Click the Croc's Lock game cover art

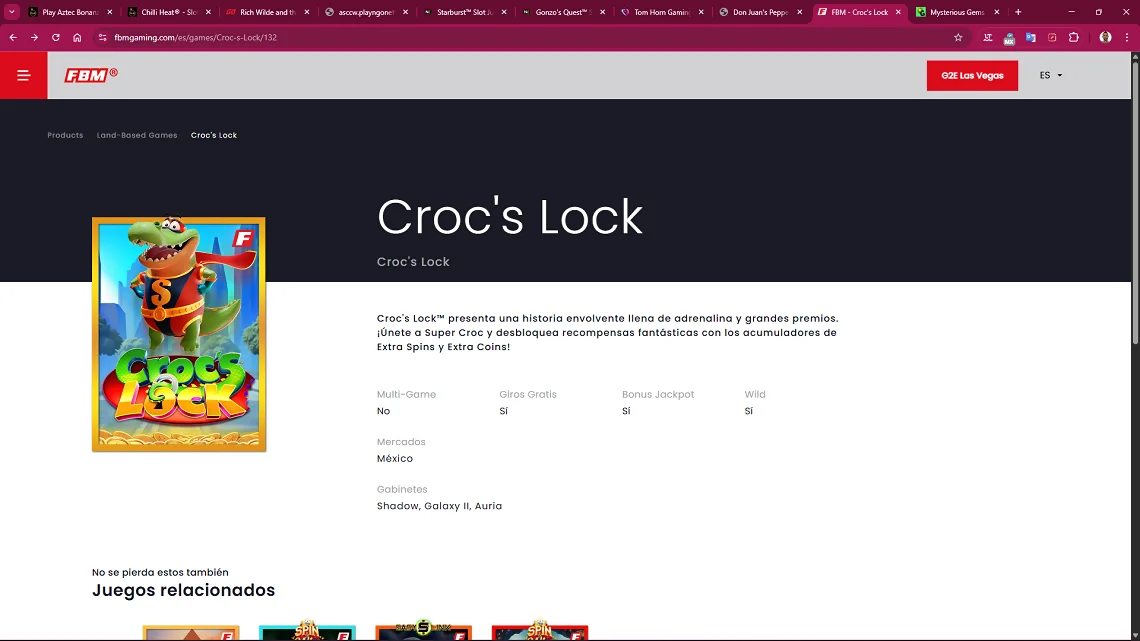point(178,334)
